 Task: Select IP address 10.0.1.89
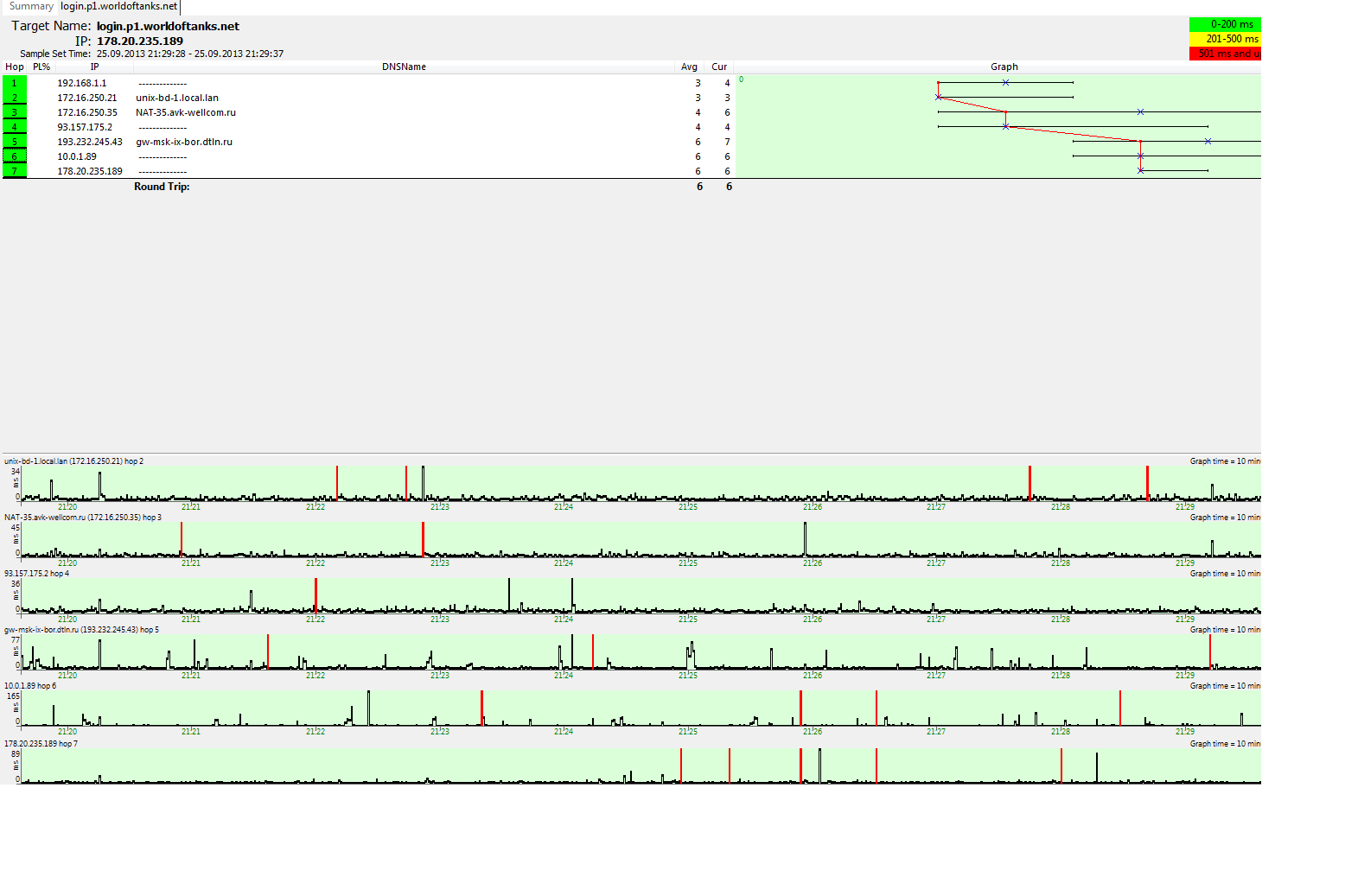click(77, 156)
